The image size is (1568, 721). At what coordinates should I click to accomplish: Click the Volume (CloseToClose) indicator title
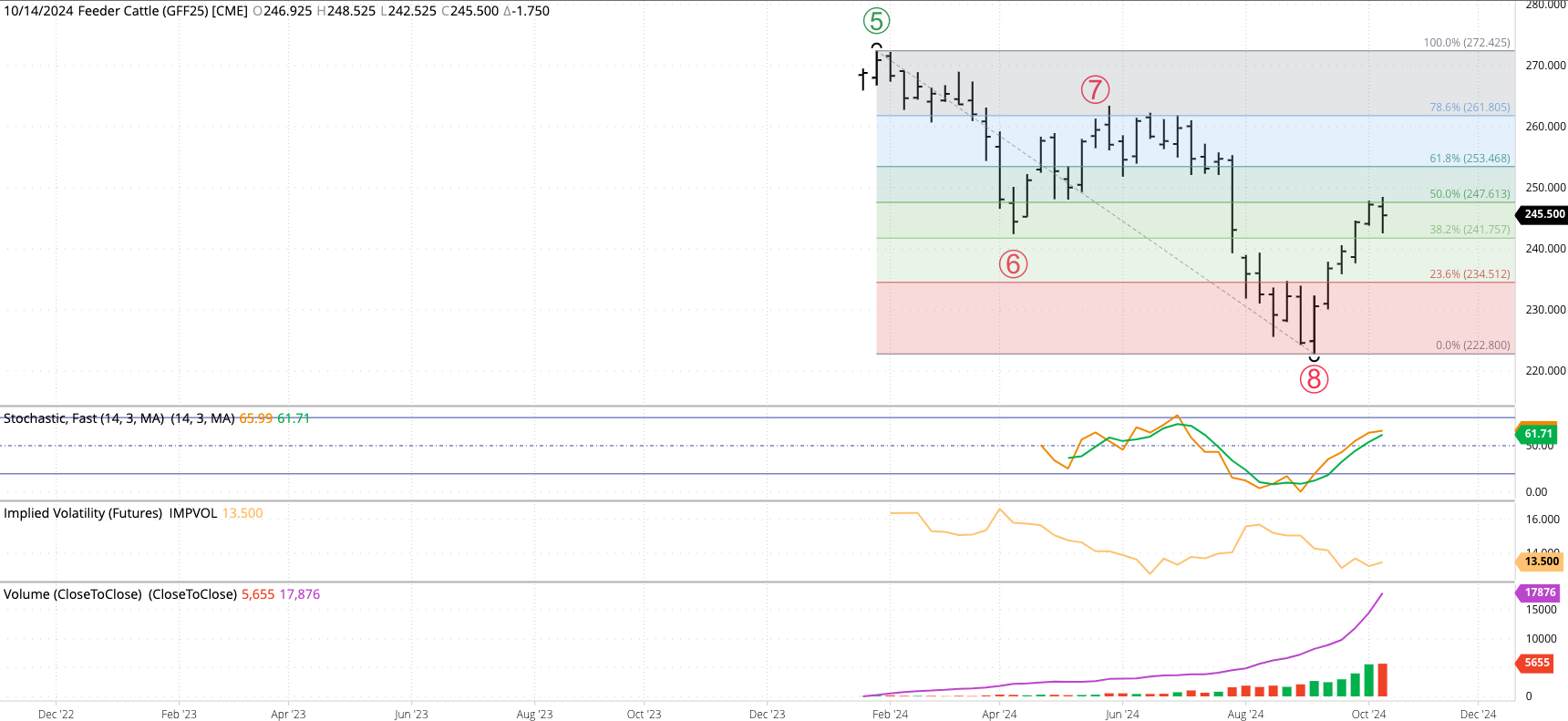(x=73, y=594)
